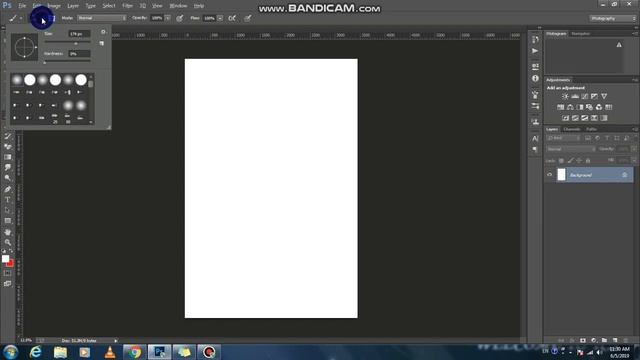
Task: Click the red background color swatch
Action: 10,264
